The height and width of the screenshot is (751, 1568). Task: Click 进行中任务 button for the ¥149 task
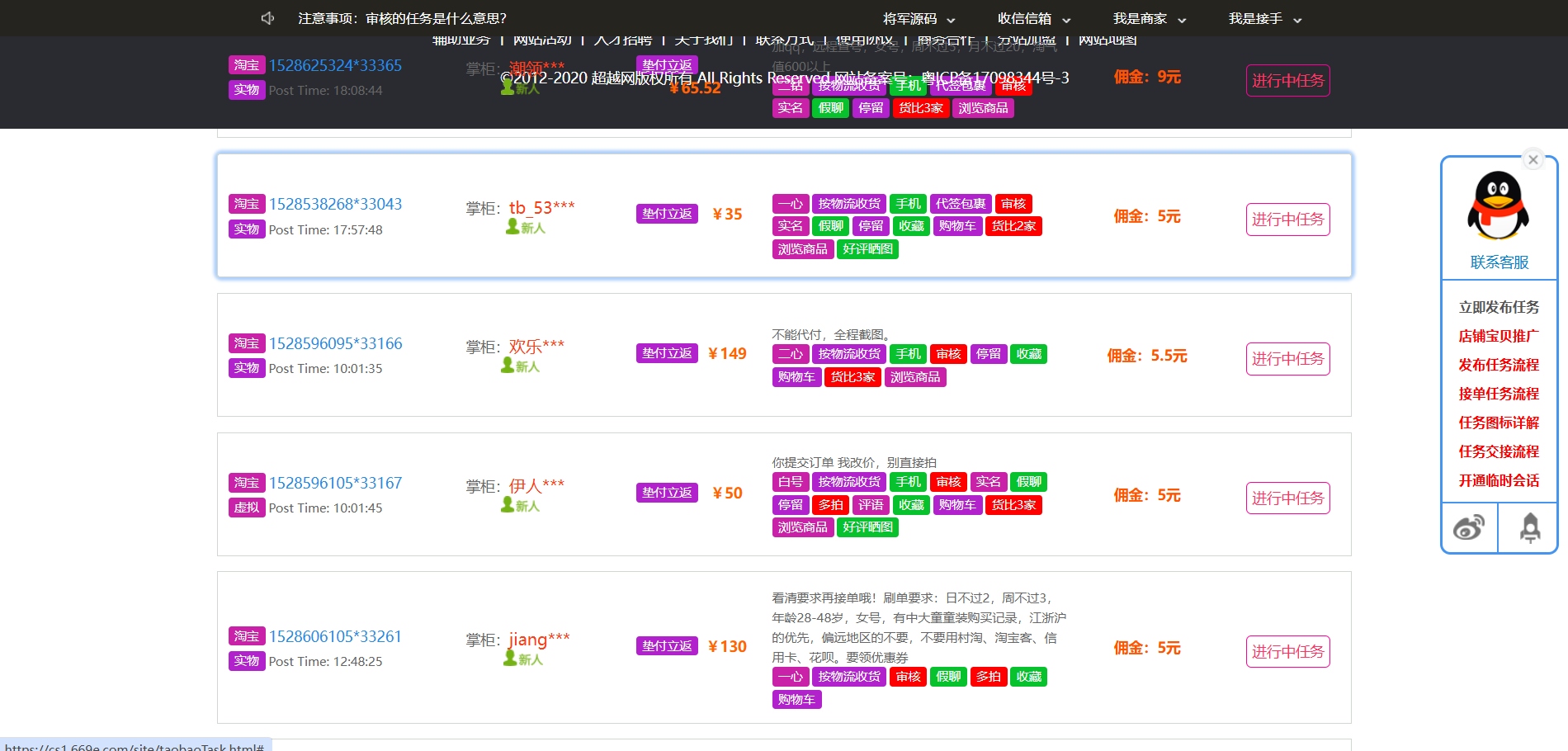[1287, 359]
